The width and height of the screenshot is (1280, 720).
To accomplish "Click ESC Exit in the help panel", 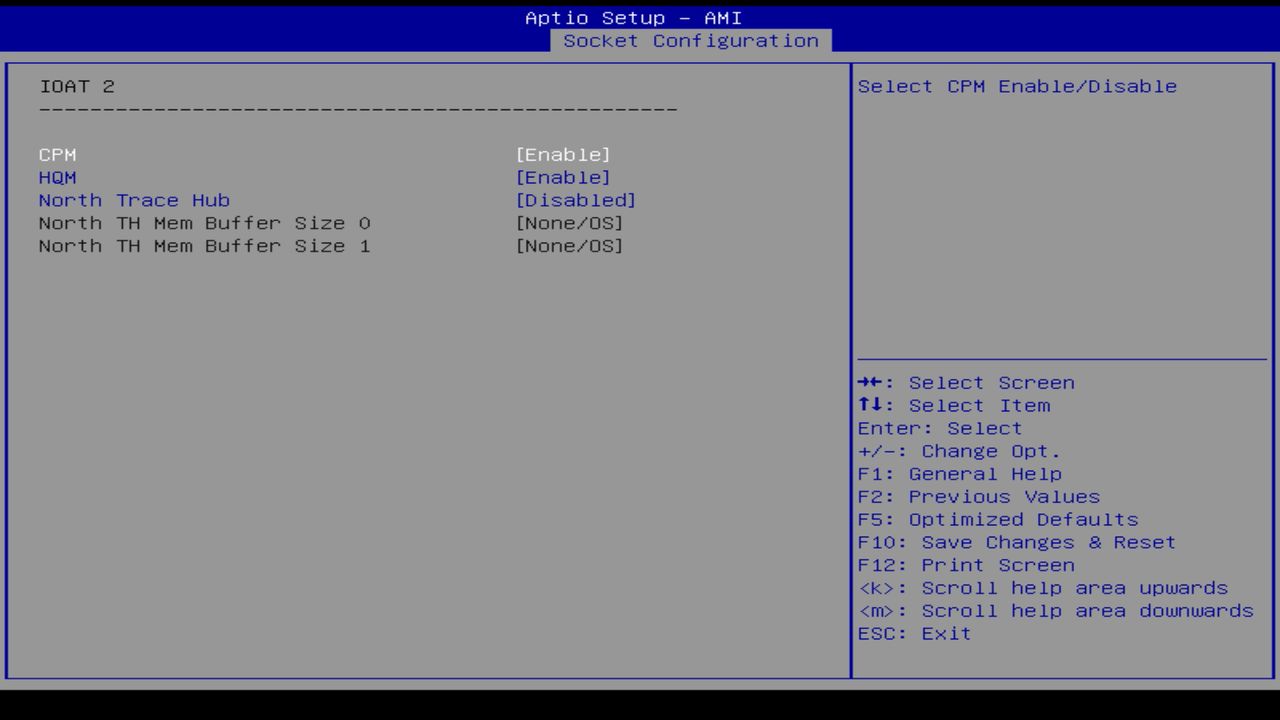I will 913,633.
